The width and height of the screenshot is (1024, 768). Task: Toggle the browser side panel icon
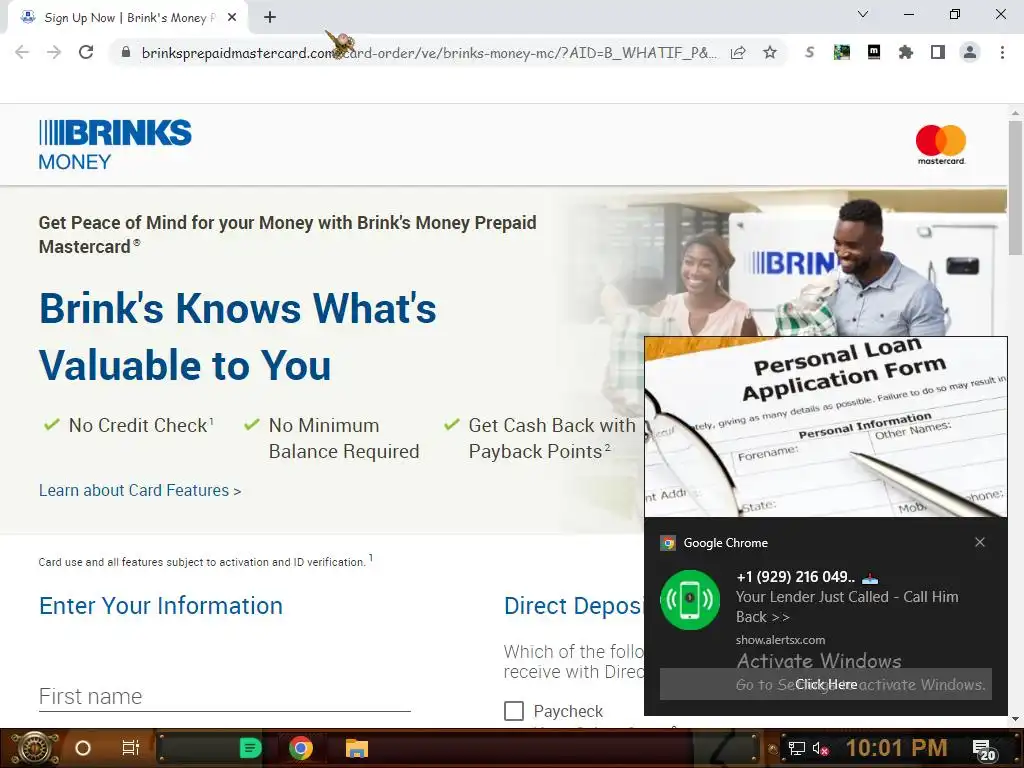pos(938,52)
